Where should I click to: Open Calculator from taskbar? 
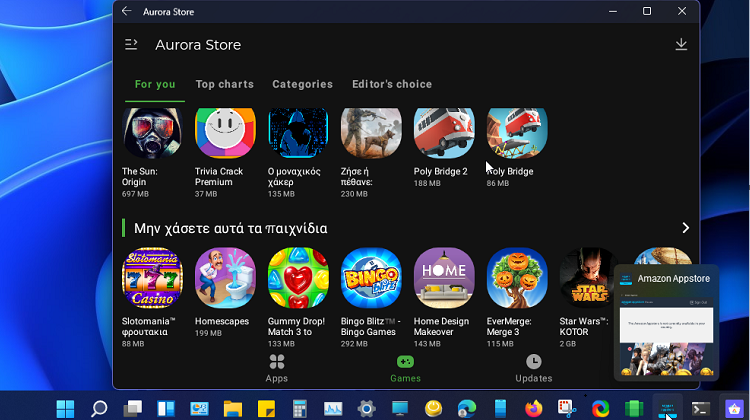tap(300, 409)
